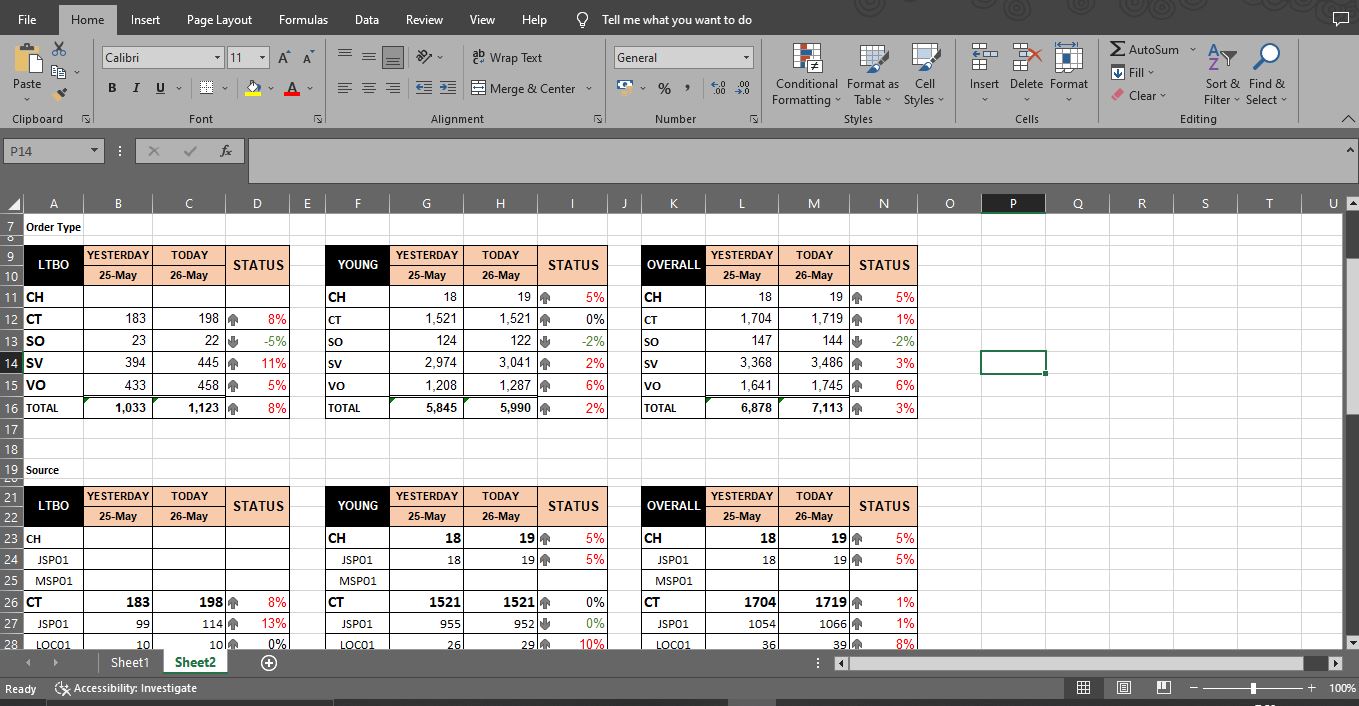Click the Clear button
The image size is (1359, 706).
(1133, 95)
